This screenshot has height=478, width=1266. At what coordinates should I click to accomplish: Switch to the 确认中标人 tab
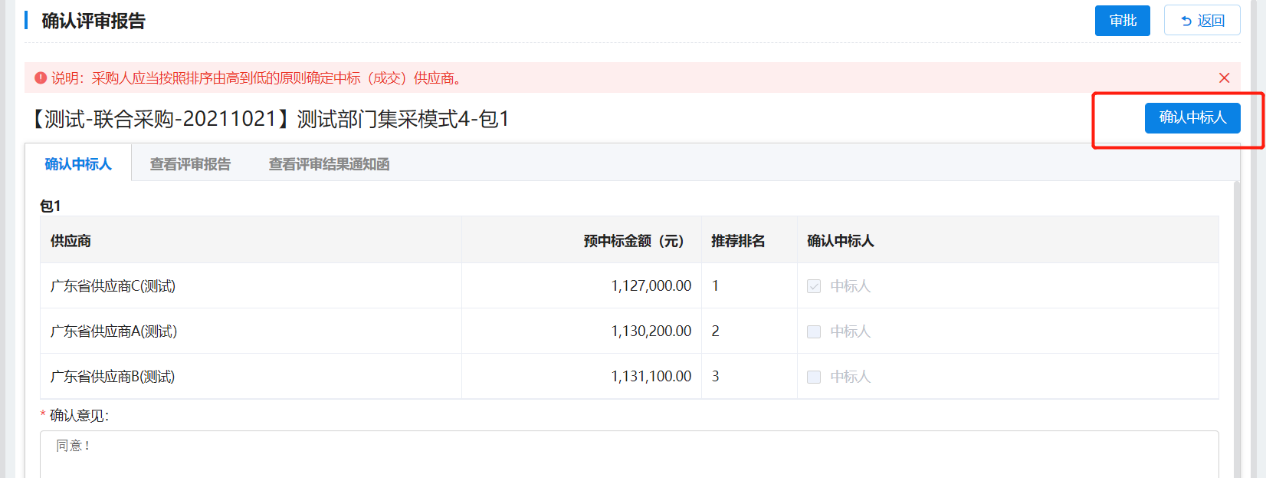point(78,164)
